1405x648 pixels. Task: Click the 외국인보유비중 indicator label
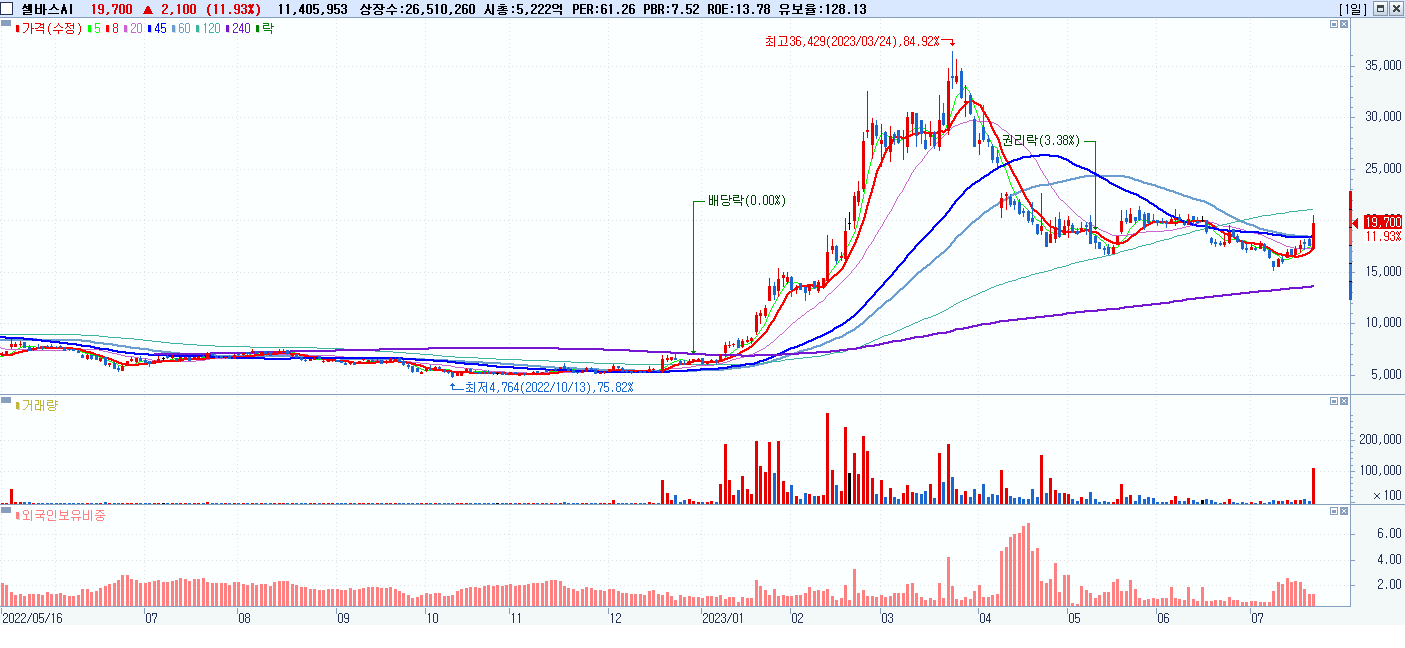pos(64,515)
